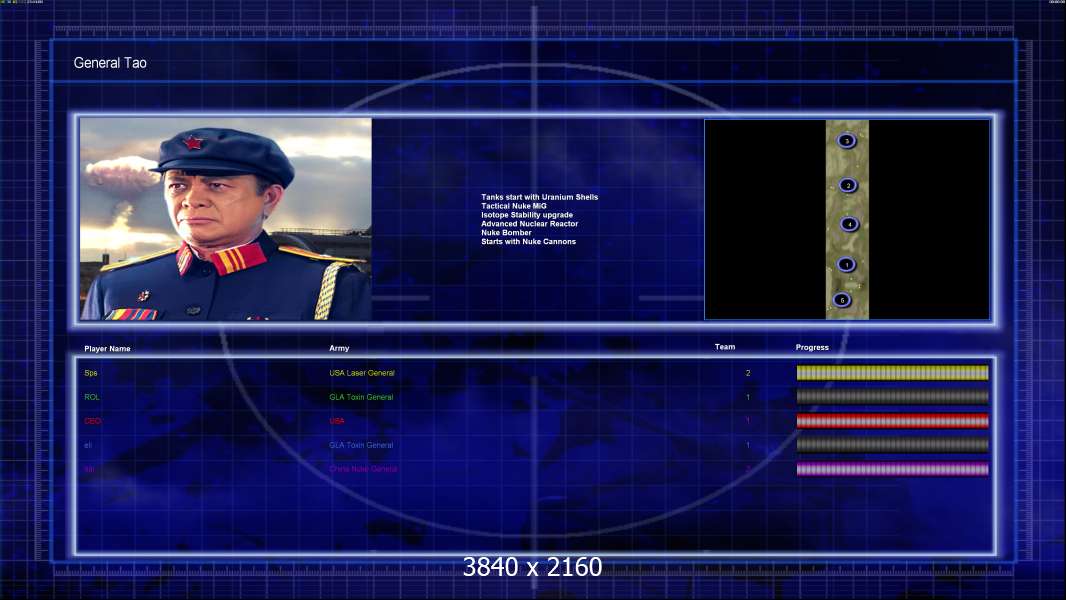1066x600 pixels.
Task: Click the General Tao title text
Action: [x=110, y=63]
